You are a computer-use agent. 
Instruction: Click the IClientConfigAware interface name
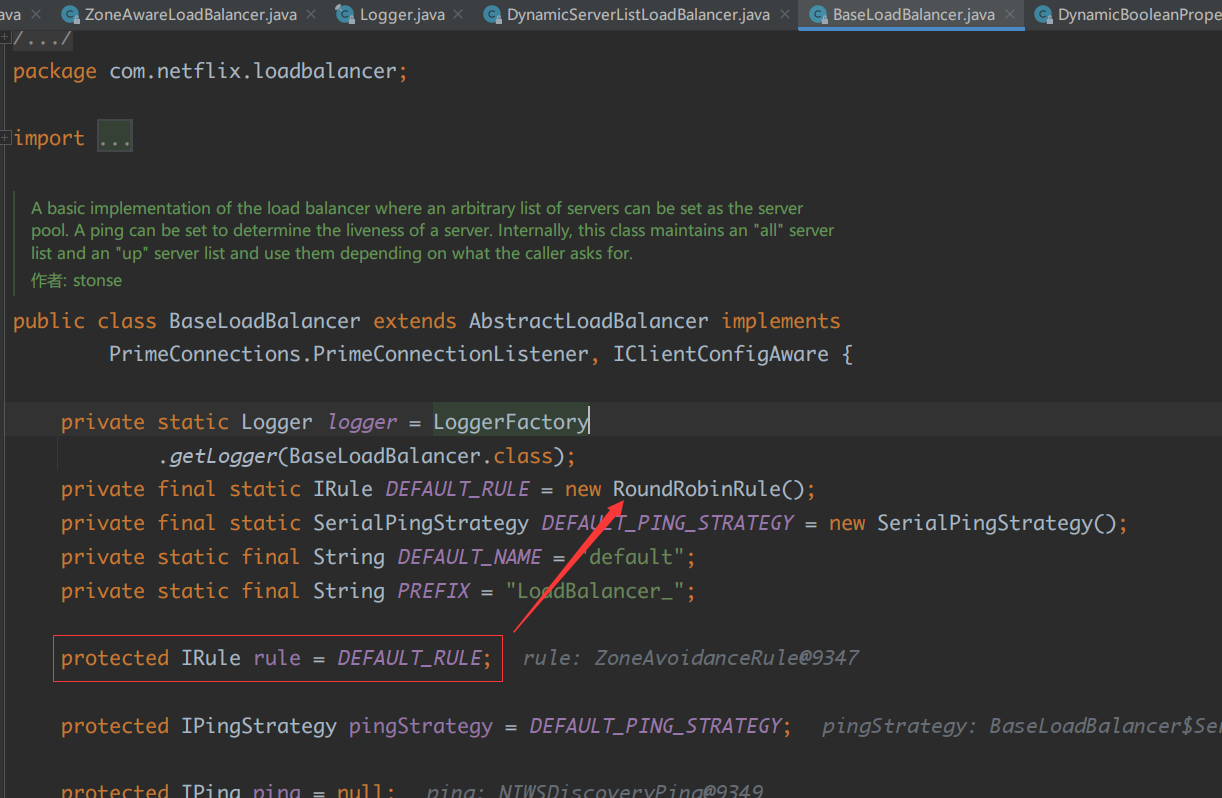tap(720, 354)
